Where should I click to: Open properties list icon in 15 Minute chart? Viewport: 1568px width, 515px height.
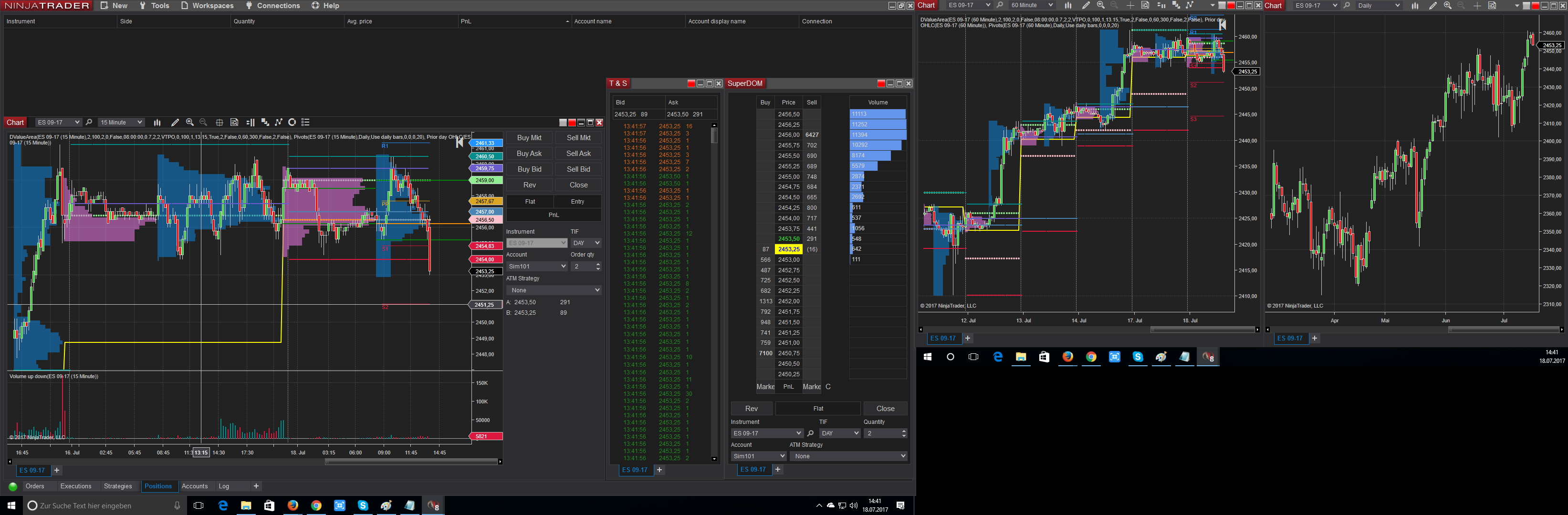[x=305, y=123]
